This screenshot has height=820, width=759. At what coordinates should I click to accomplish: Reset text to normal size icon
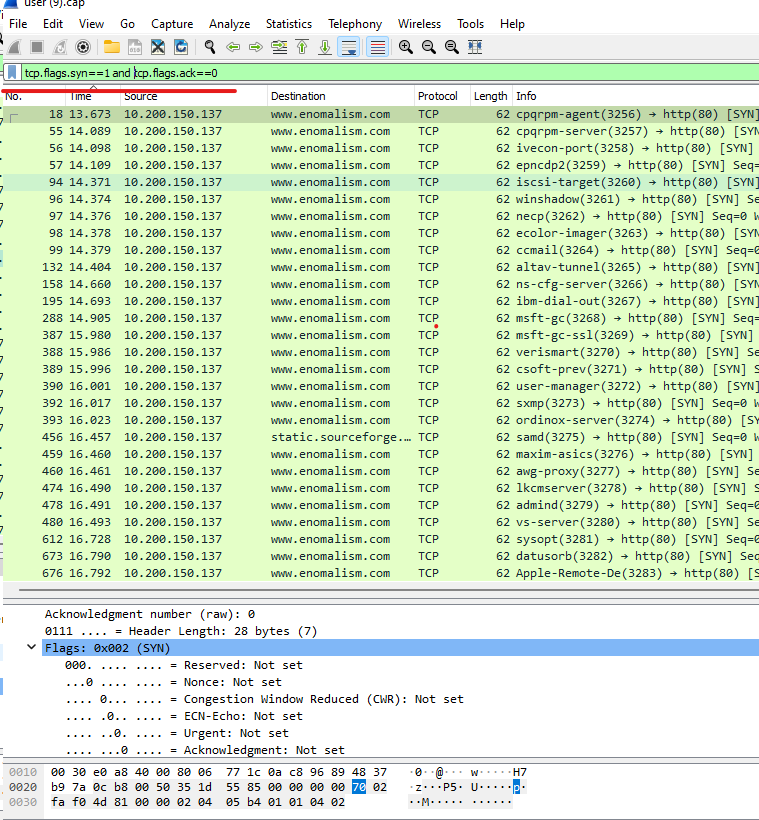tap(451, 47)
